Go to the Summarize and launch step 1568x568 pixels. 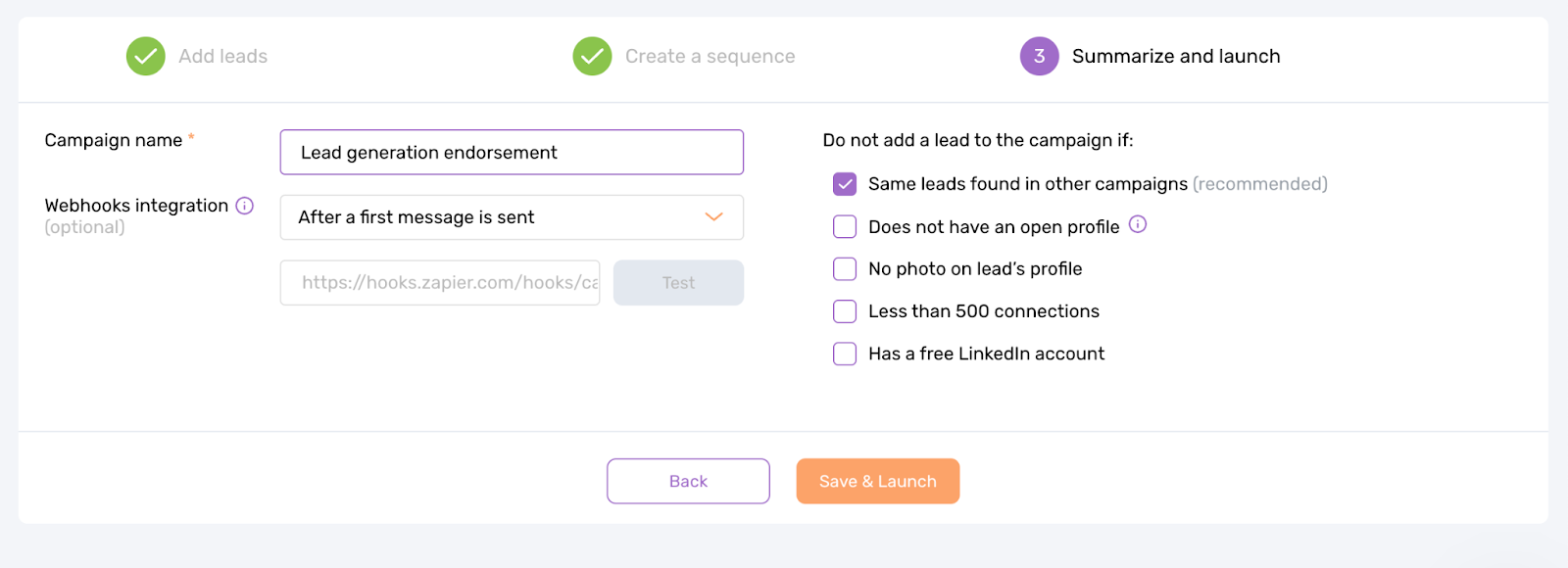1176,56
